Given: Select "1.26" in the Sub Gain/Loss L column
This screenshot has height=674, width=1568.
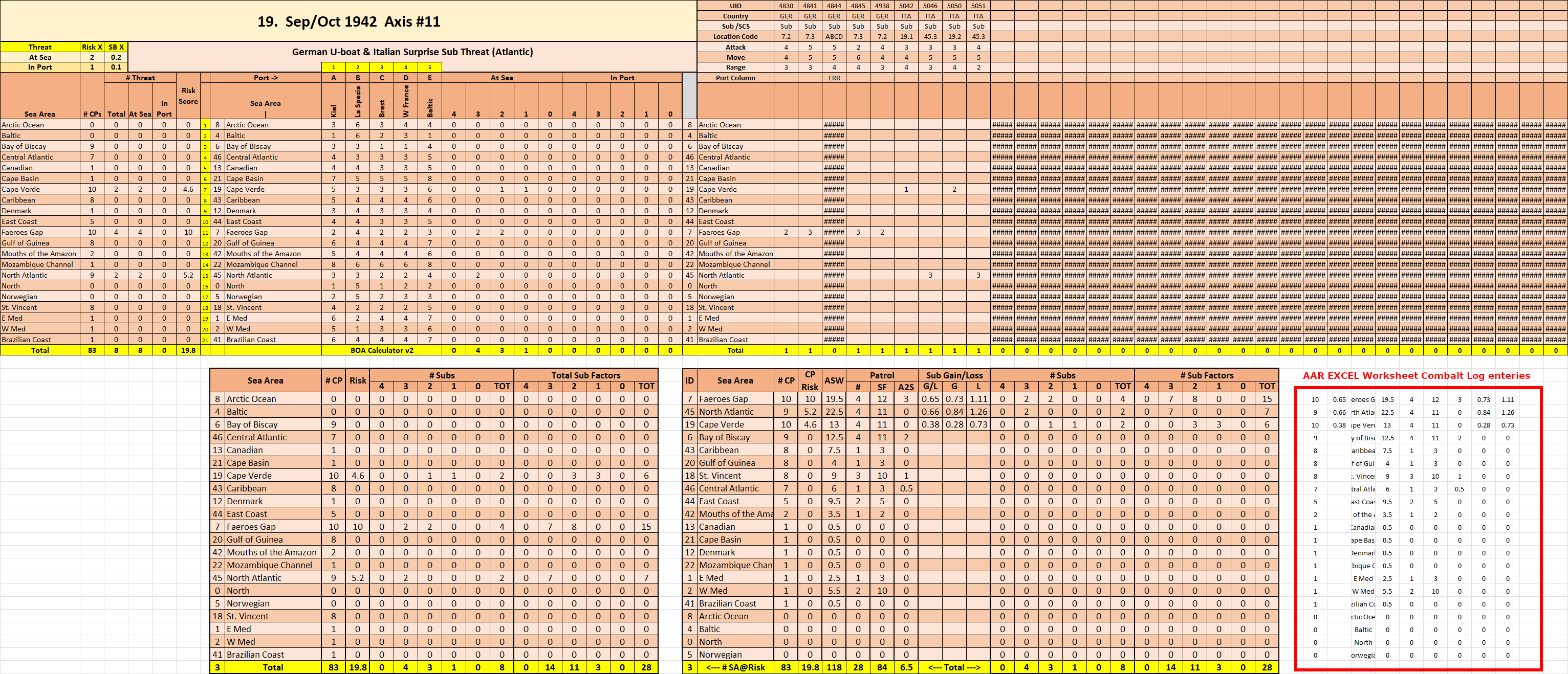Looking at the screenshot, I should pyautogui.click(x=978, y=412).
